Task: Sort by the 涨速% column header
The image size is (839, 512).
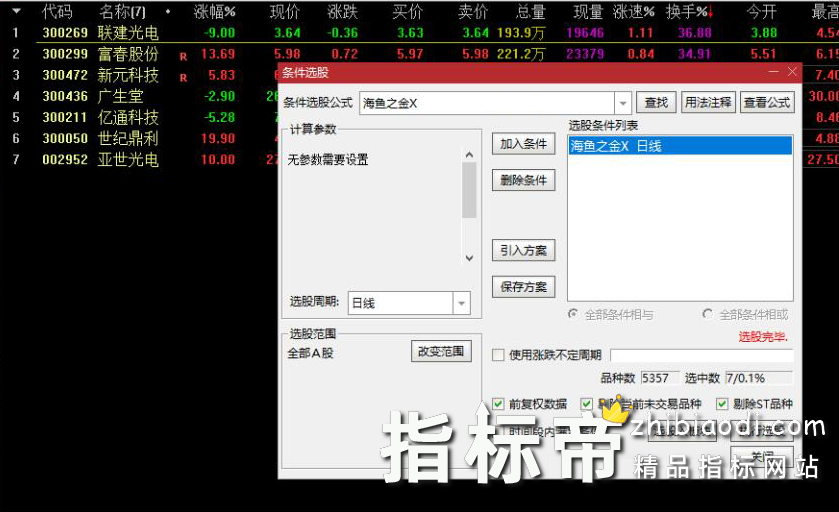Action: pos(634,11)
